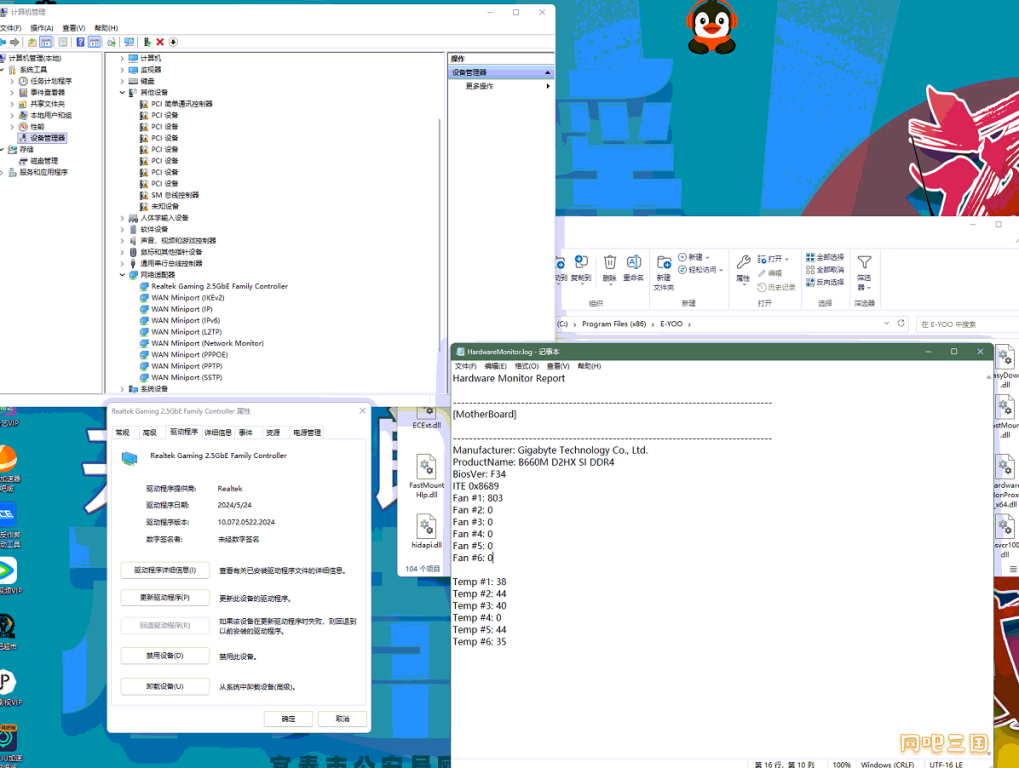
Task: Select the ECExt.dll file icon
Action: (x=426, y=415)
